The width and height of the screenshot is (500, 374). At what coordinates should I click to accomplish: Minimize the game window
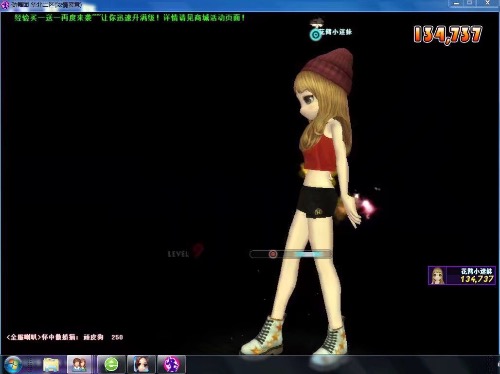click(456, 3)
